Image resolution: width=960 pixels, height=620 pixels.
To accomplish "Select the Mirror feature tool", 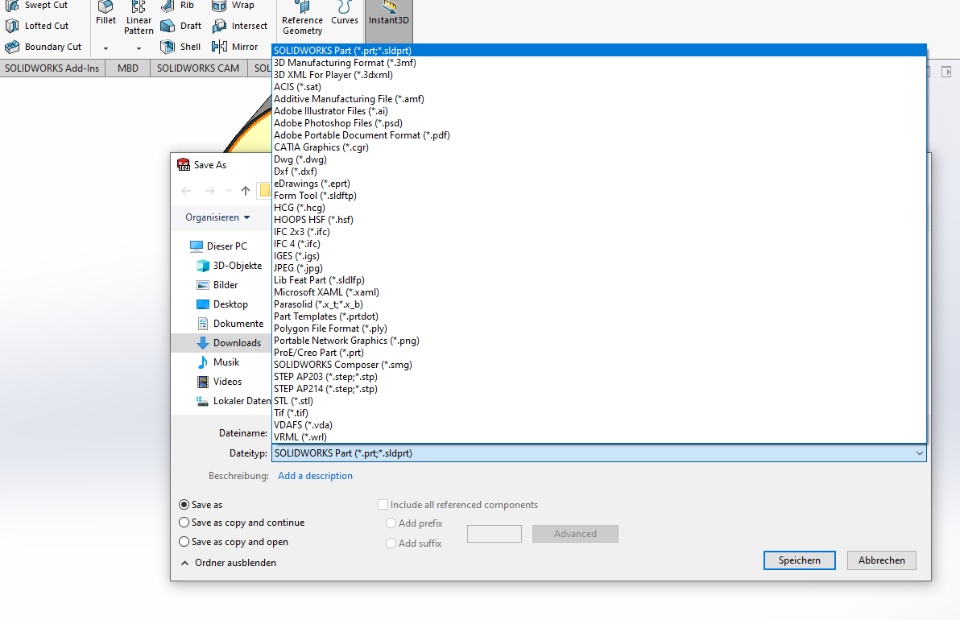I will pyautogui.click(x=235, y=47).
